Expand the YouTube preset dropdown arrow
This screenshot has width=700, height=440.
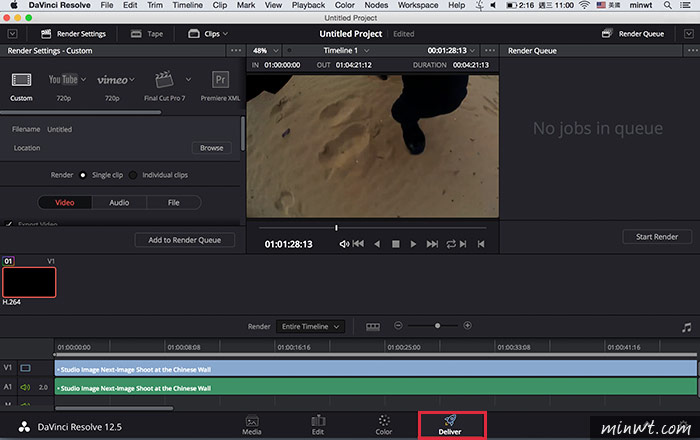pos(83,79)
